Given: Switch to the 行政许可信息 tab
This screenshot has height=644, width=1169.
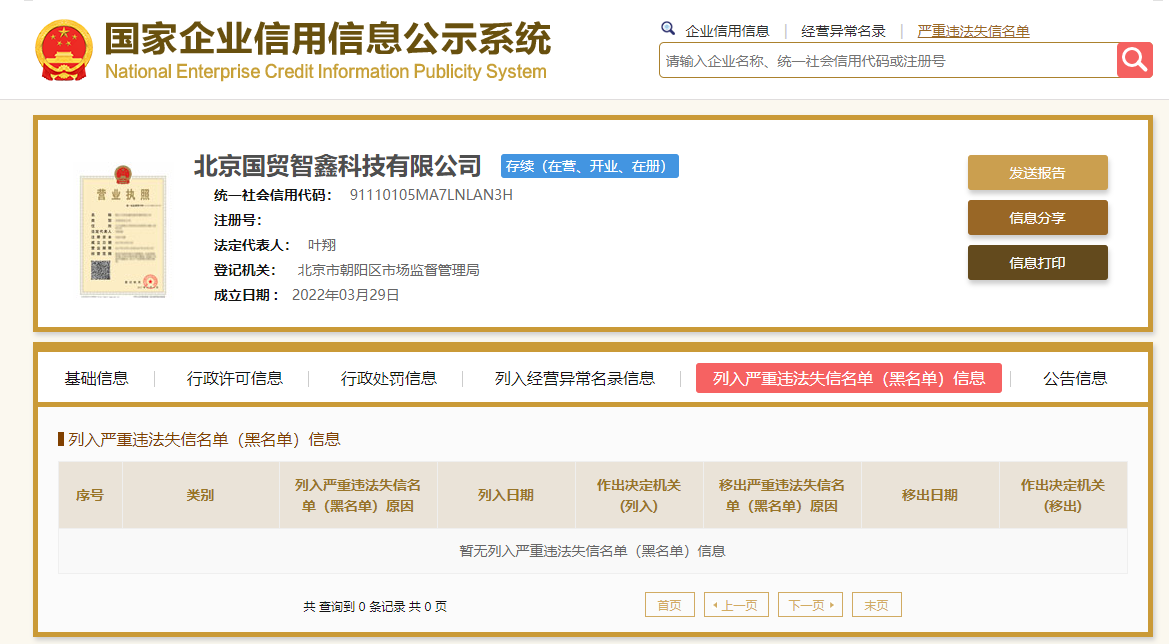Looking at the screenshot, I should coord(235,379).
